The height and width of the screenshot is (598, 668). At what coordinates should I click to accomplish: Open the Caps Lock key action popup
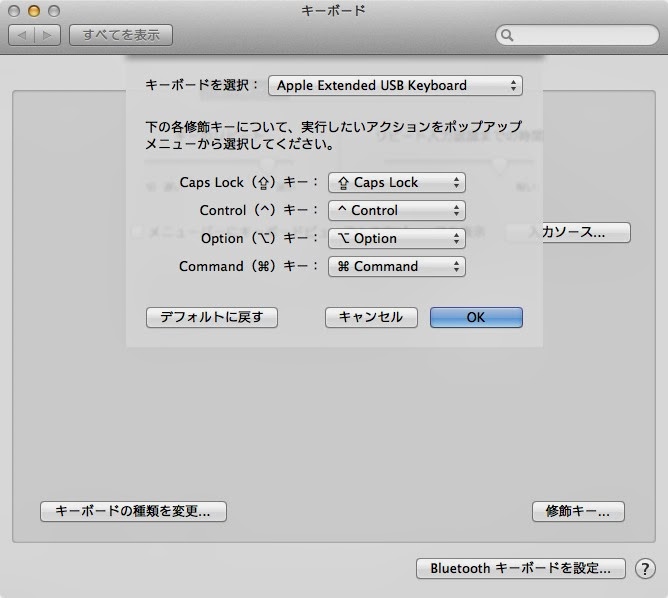tap(397, 183)
